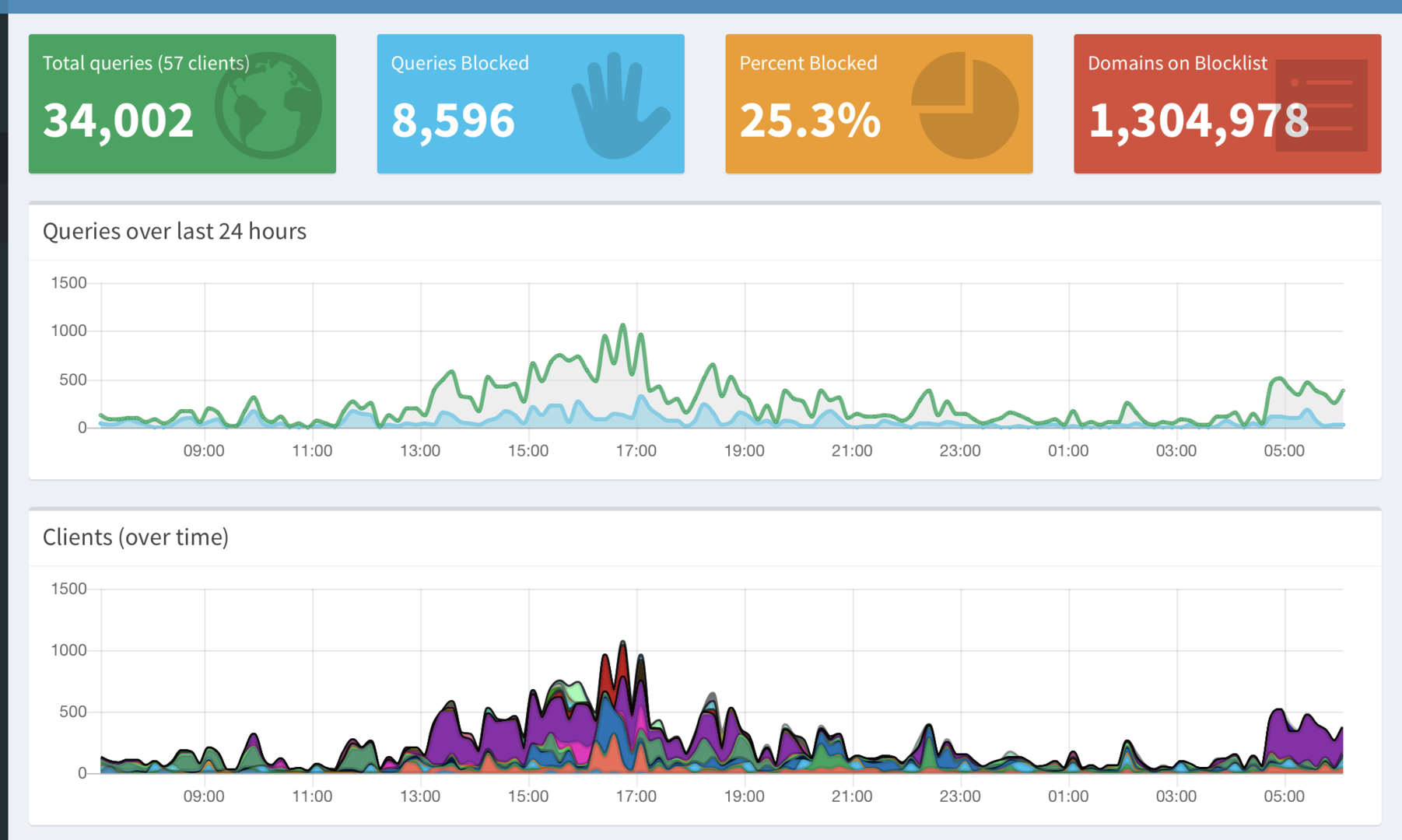1402x840 pixels.
Task: Select the 25.3% Percent Blocked value
Action: pos(810,121)
